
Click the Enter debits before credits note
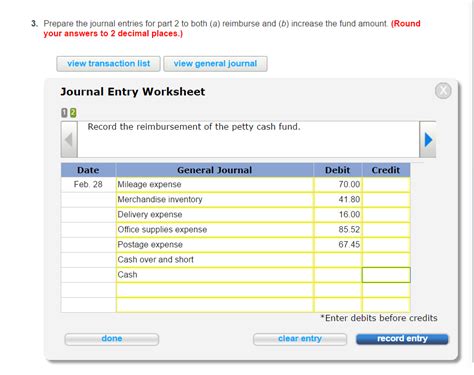(x=379, y=318)
